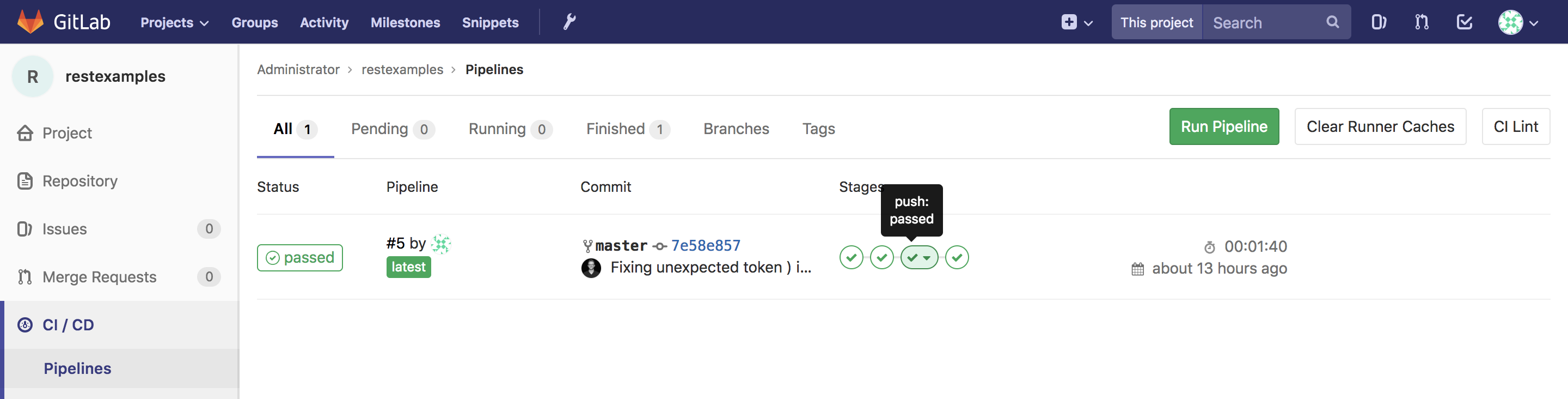1568x399 pixels.
Task: Switch to the Pending tab
Action: [393, 129]
